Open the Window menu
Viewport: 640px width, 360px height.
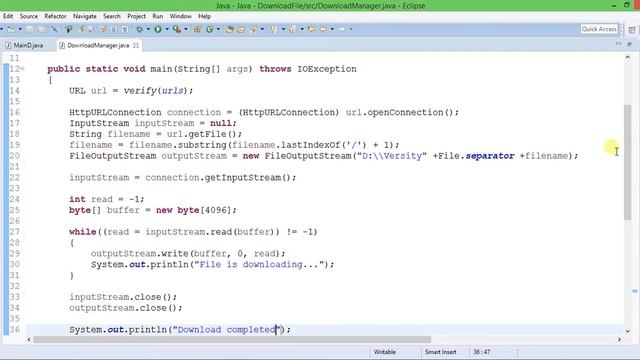(x=180, y=16)
